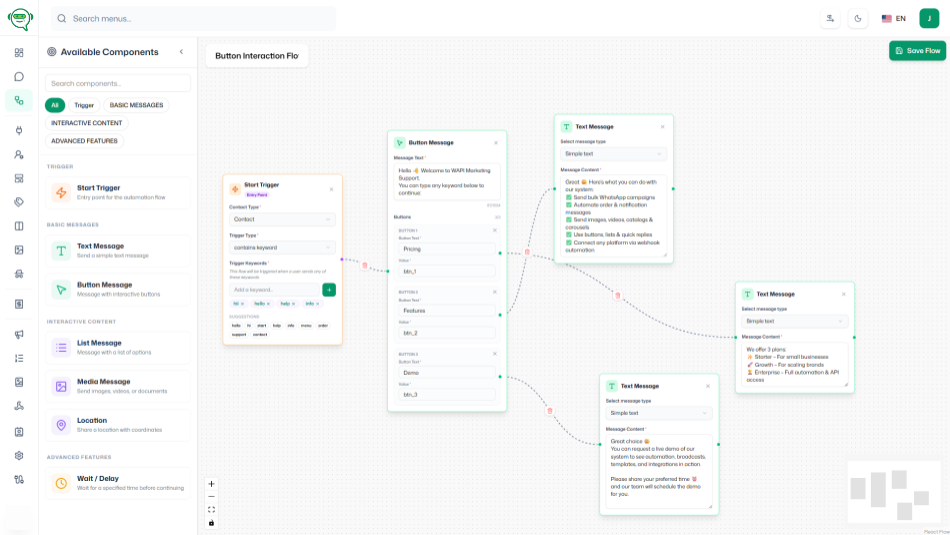The width and height of the screenshot is (950, 535).
Task: Close the Start Trigger node
Action: [x=331, y=190]
